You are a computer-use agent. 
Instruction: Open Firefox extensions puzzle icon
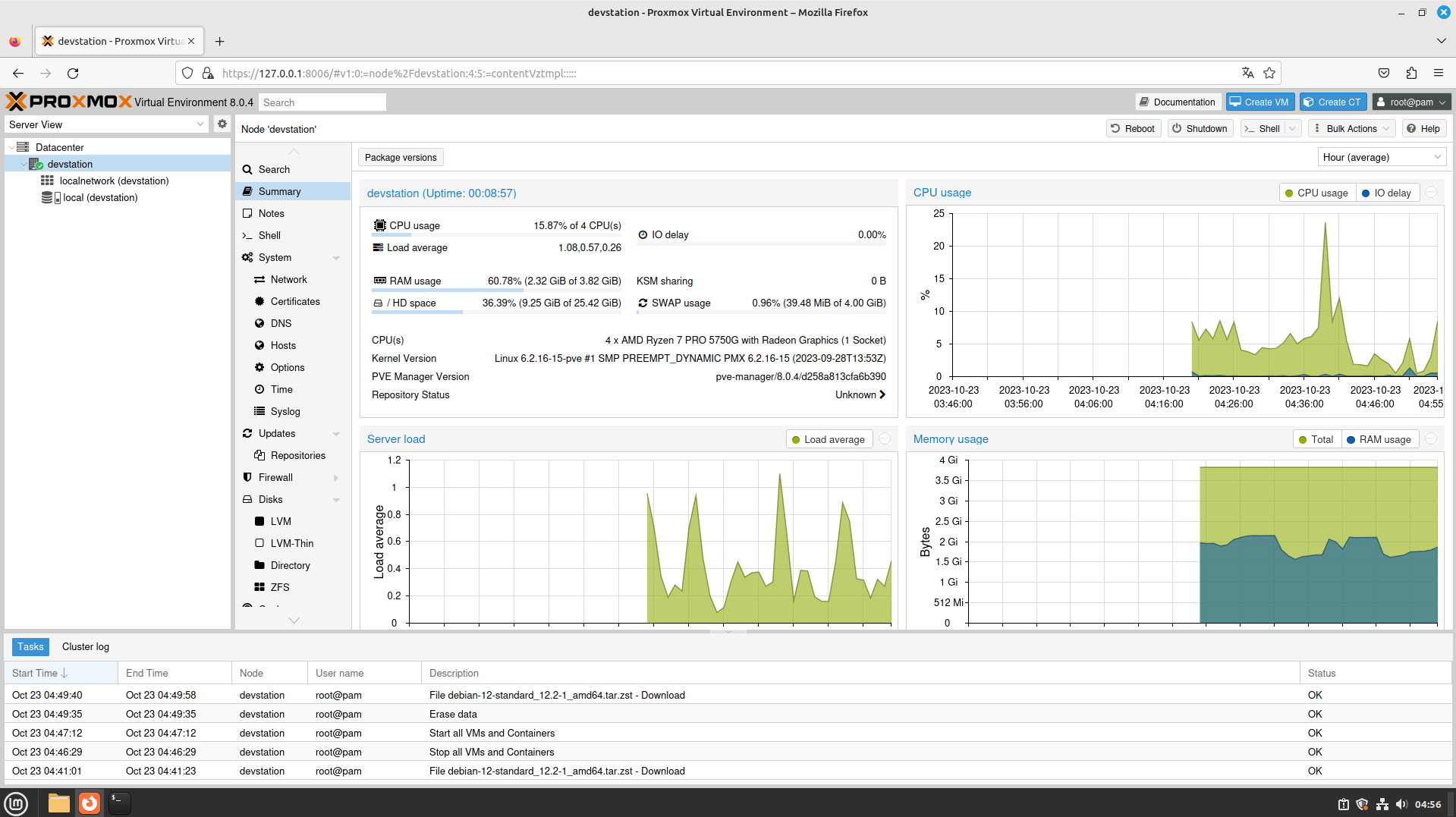pyautogui.click(x=1411, y=73)
